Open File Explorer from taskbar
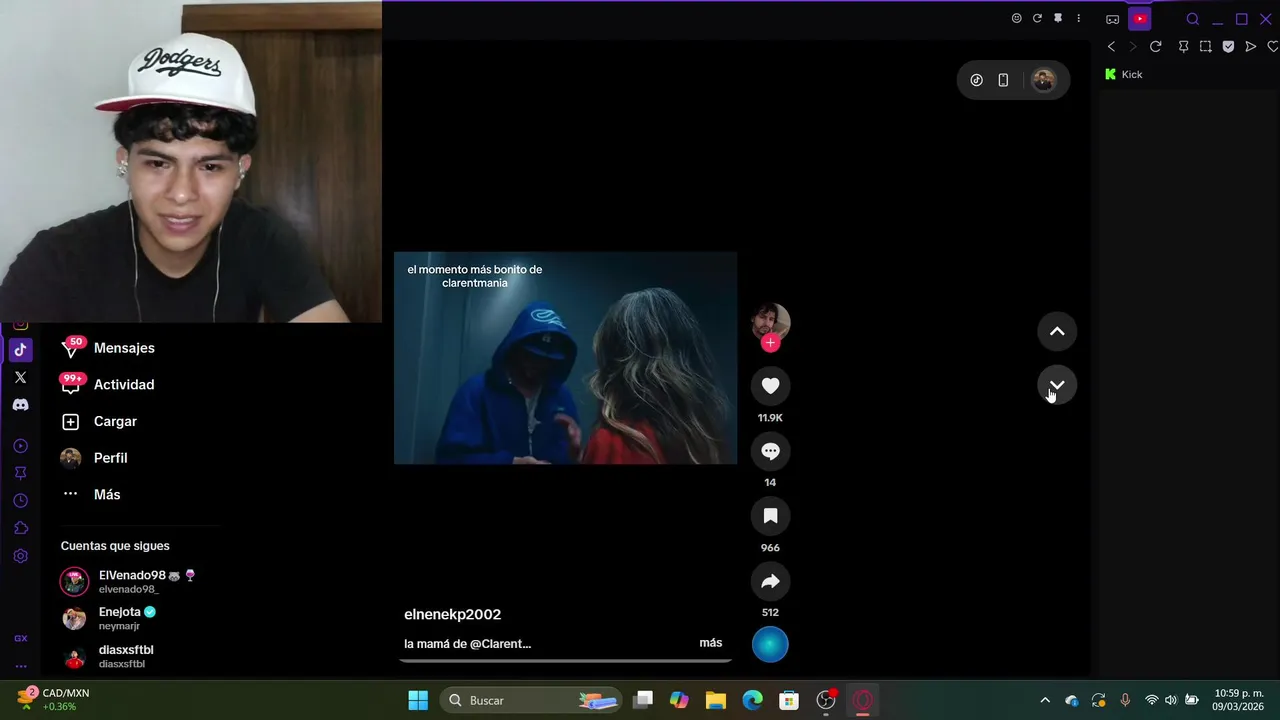1280x720 pixels. click(716, 700)
